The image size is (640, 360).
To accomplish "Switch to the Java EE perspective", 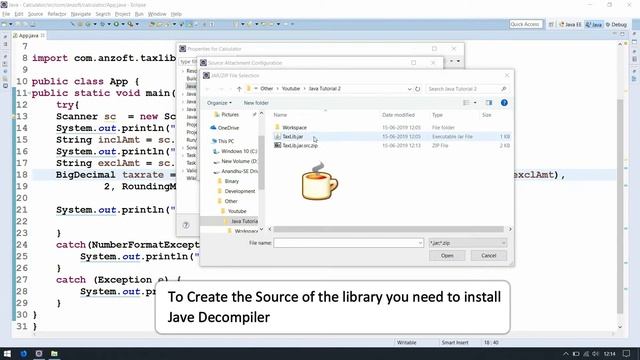I will coord(570,24).
